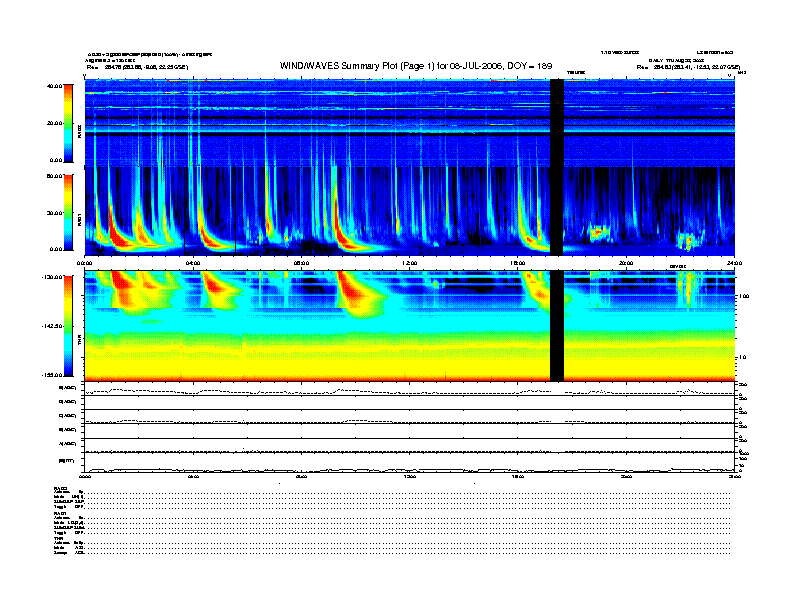
Task: Click the vertical RAD2 panel axis label
Action: point(80,131)
